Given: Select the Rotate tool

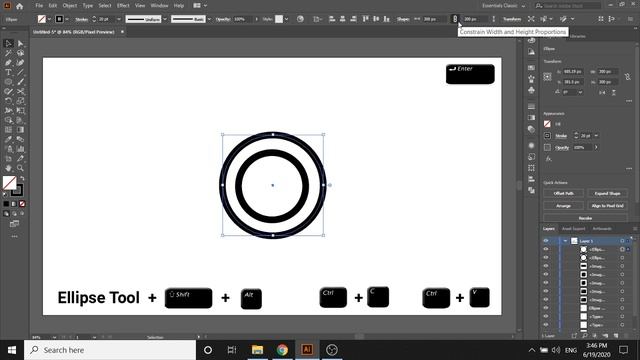Looking at the screenshot, I should pyautogui.click(x=8, y=101).
